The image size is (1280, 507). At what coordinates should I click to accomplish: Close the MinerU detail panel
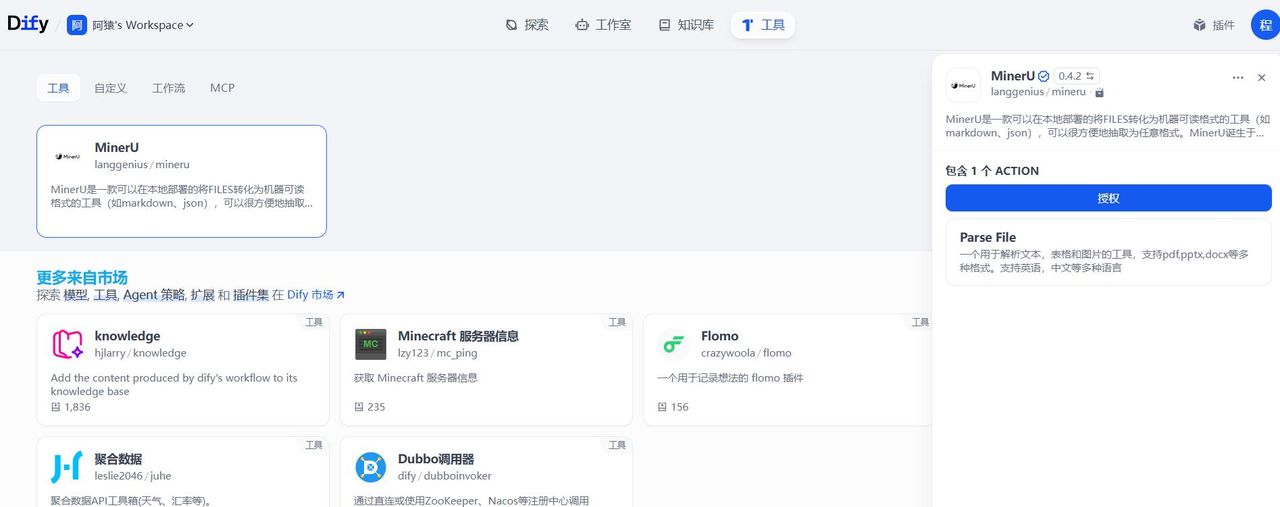tap(1261, 77)
